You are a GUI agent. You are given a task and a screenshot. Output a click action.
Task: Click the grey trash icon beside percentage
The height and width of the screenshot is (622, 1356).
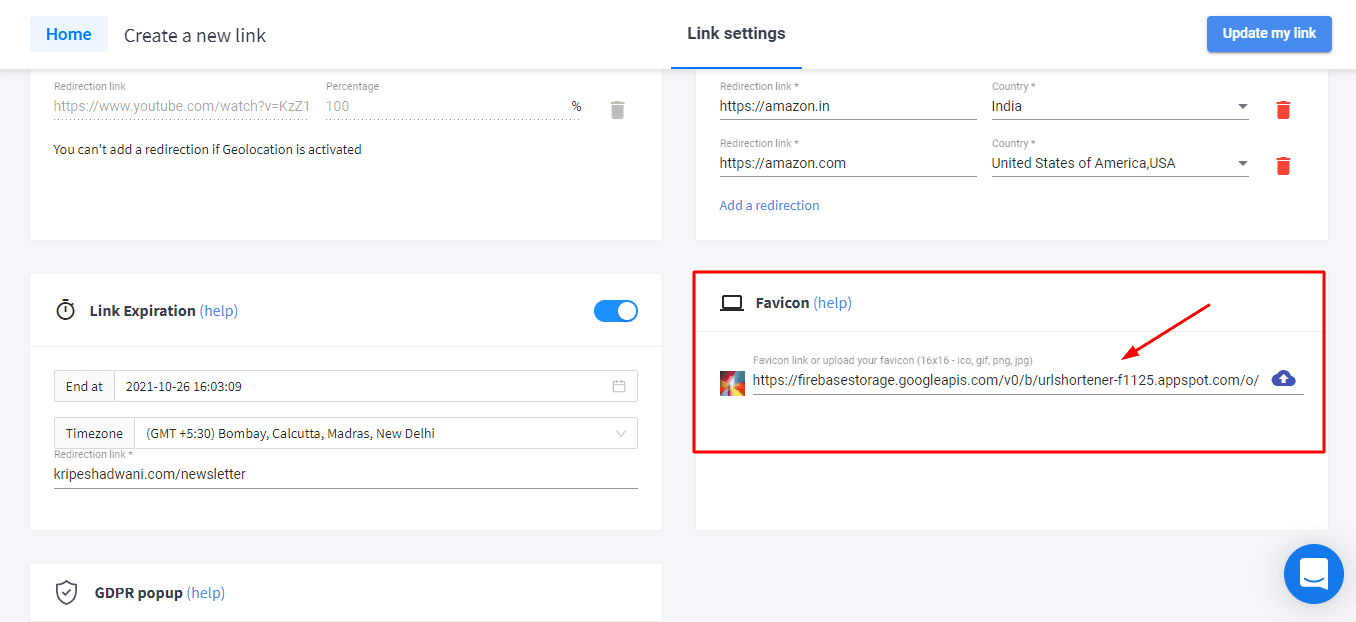click(x=617, y=110)
